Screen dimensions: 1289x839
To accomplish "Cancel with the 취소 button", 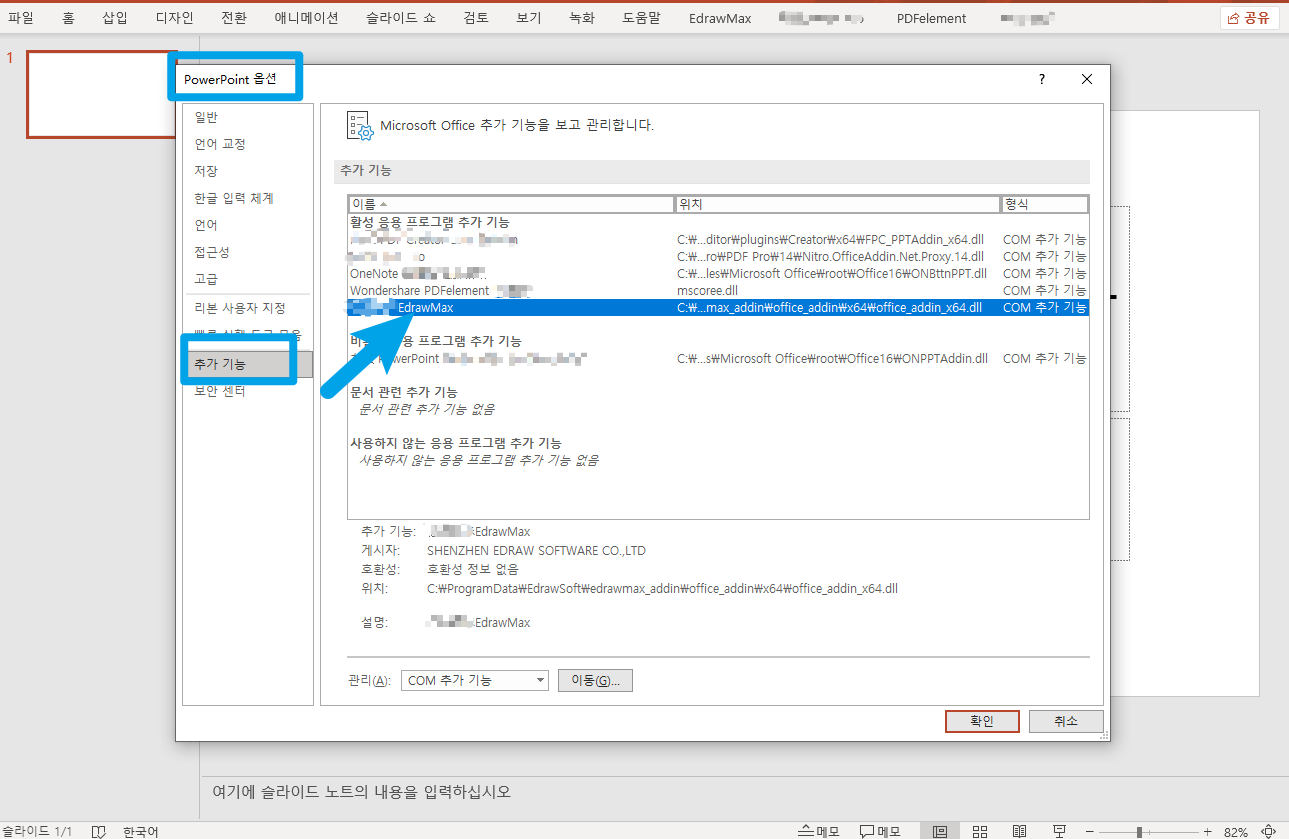I will [x=1066, y=721].
